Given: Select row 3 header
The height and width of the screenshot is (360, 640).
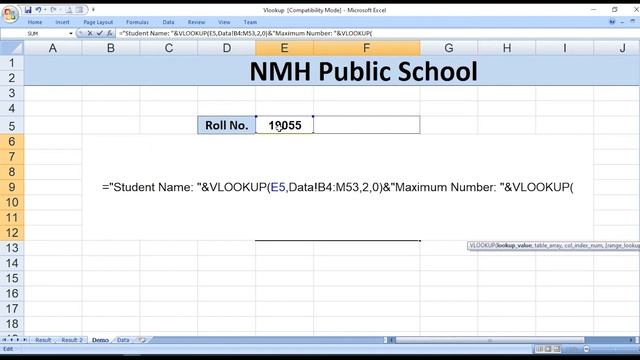Looking at the screenshot, I should (x=12, y=93).
